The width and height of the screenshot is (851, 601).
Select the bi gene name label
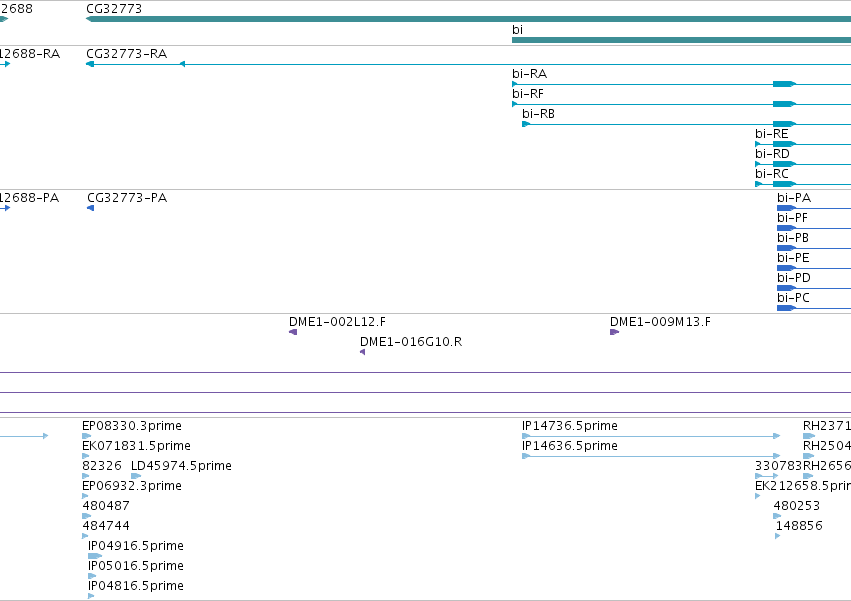pyautogui.click(x=517, y=30)
